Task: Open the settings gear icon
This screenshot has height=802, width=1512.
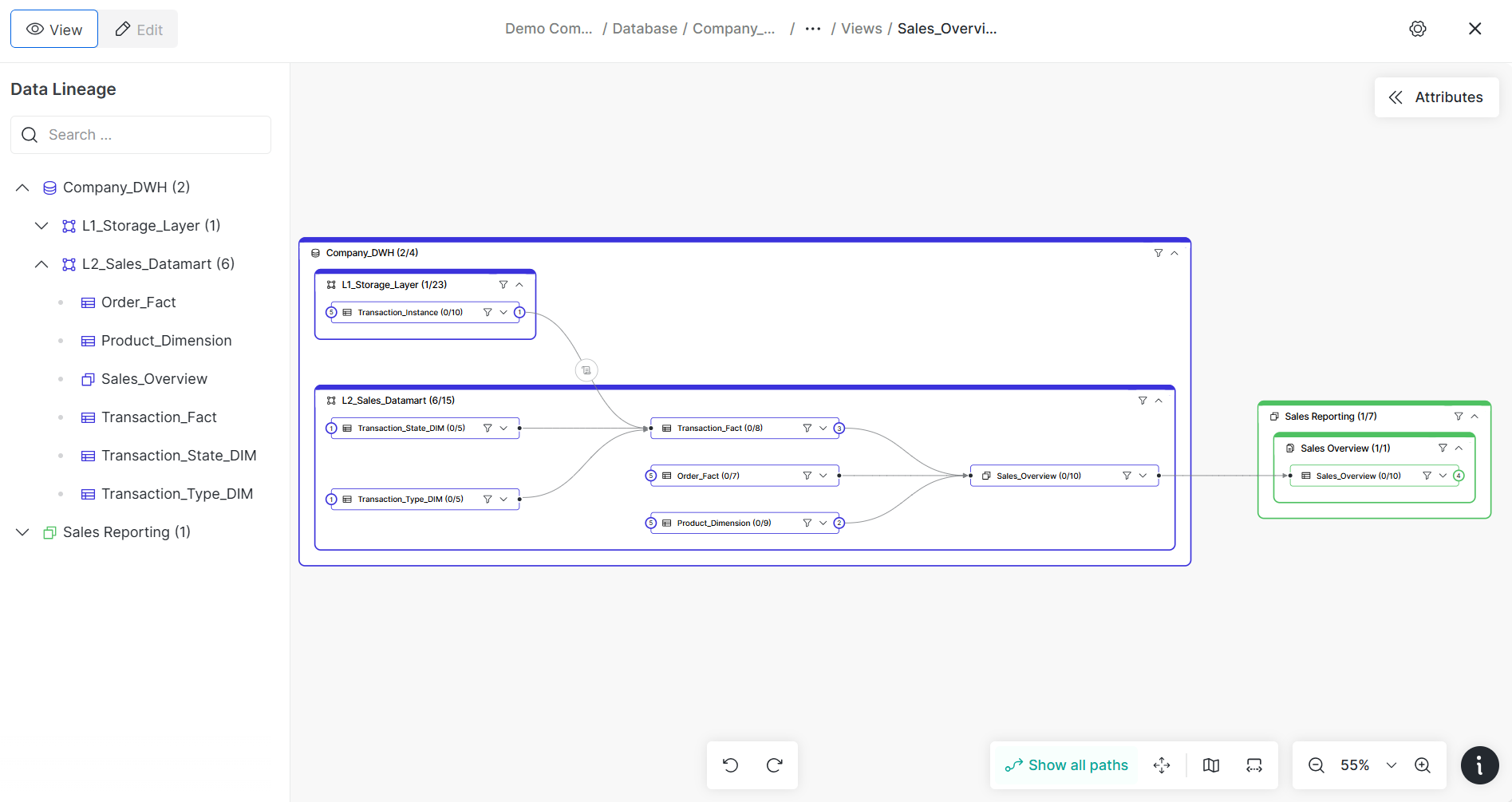Action: coord(1418,29)
